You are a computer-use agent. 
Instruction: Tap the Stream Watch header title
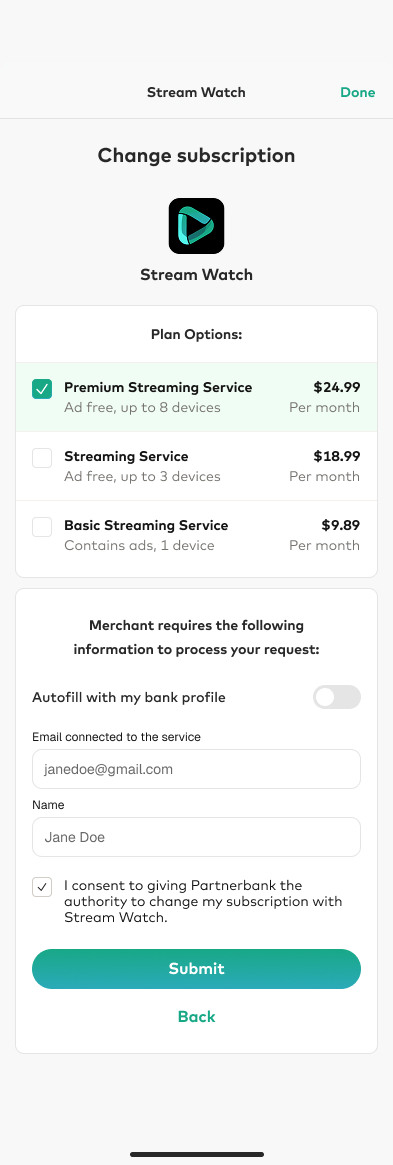pos(196,92)
